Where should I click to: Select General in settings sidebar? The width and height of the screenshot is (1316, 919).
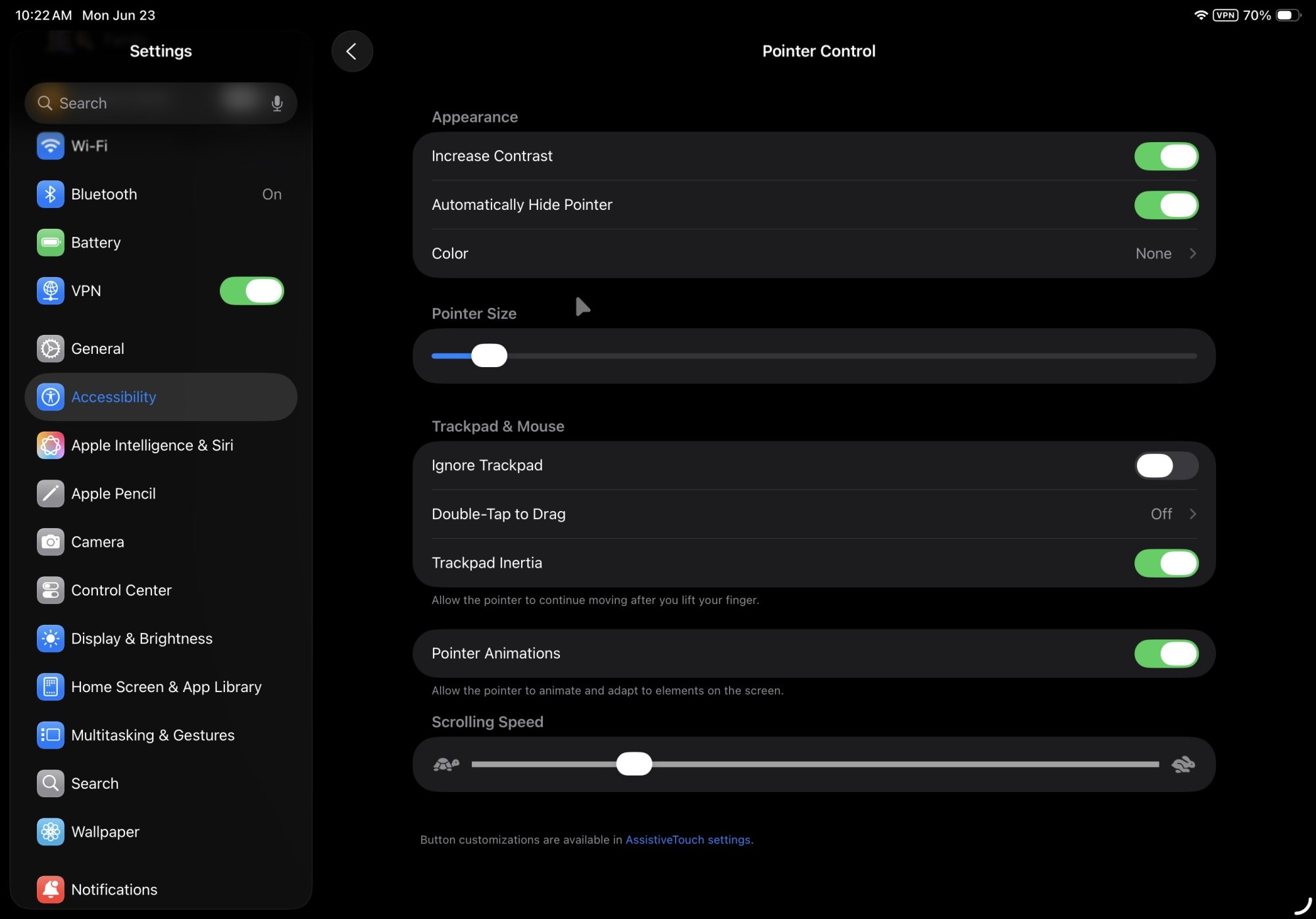click(x=97, y=349)
